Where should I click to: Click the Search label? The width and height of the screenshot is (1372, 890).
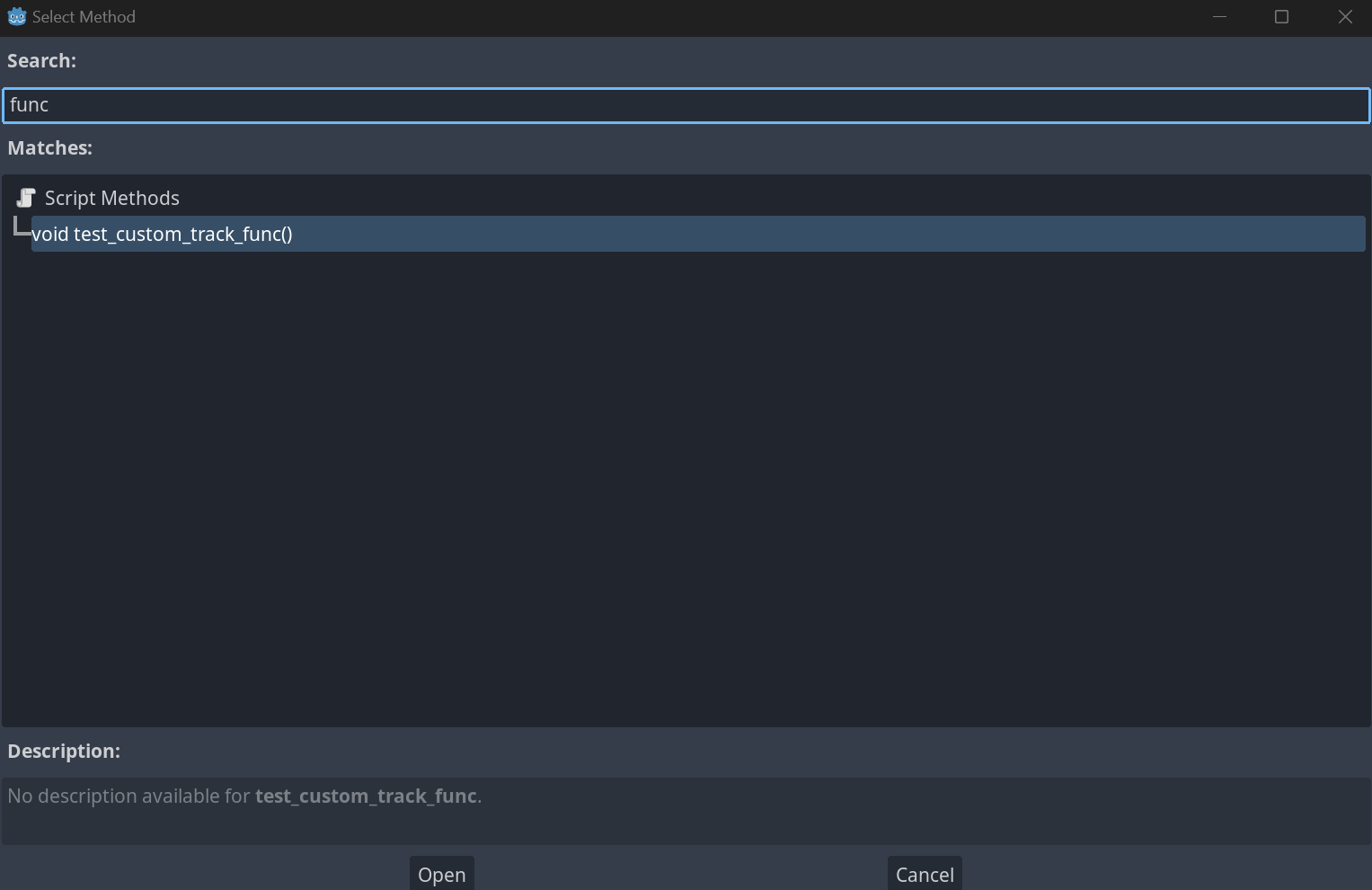coord(41,60)
